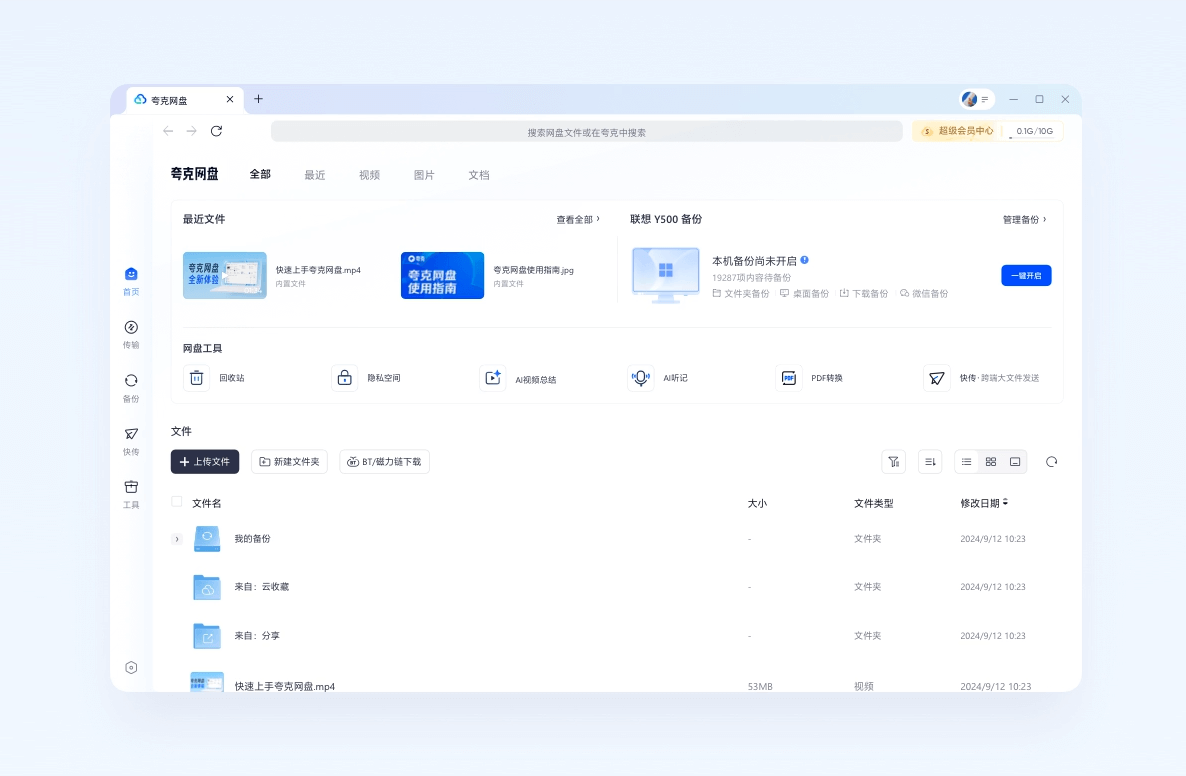Expand the 我的备份 folder row

point(177,539)
